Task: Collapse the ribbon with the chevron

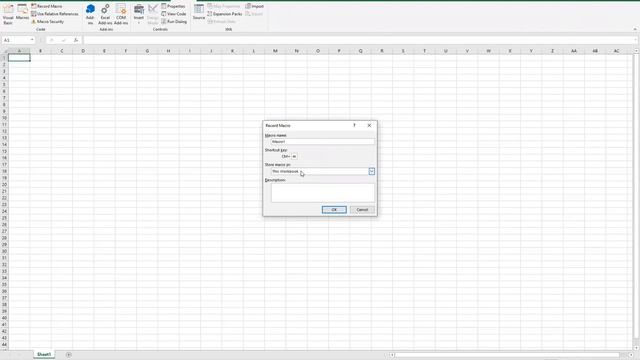Action: pos(635,29)
